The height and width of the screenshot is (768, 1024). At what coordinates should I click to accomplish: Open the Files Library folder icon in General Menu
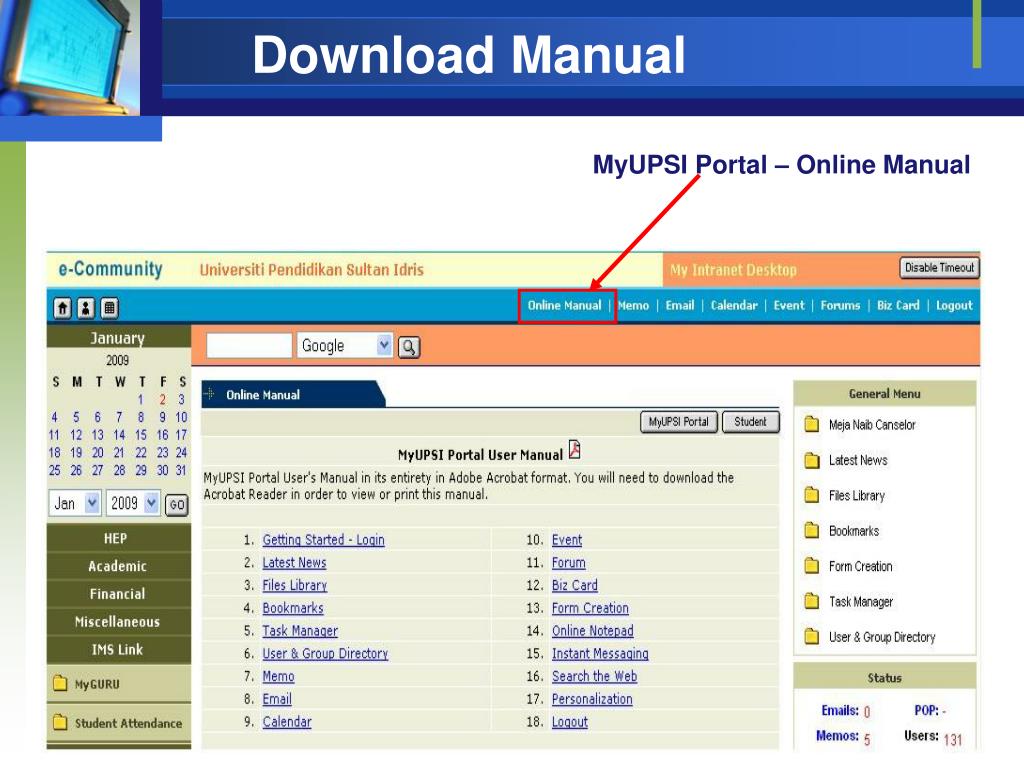(x=812, y=495)
